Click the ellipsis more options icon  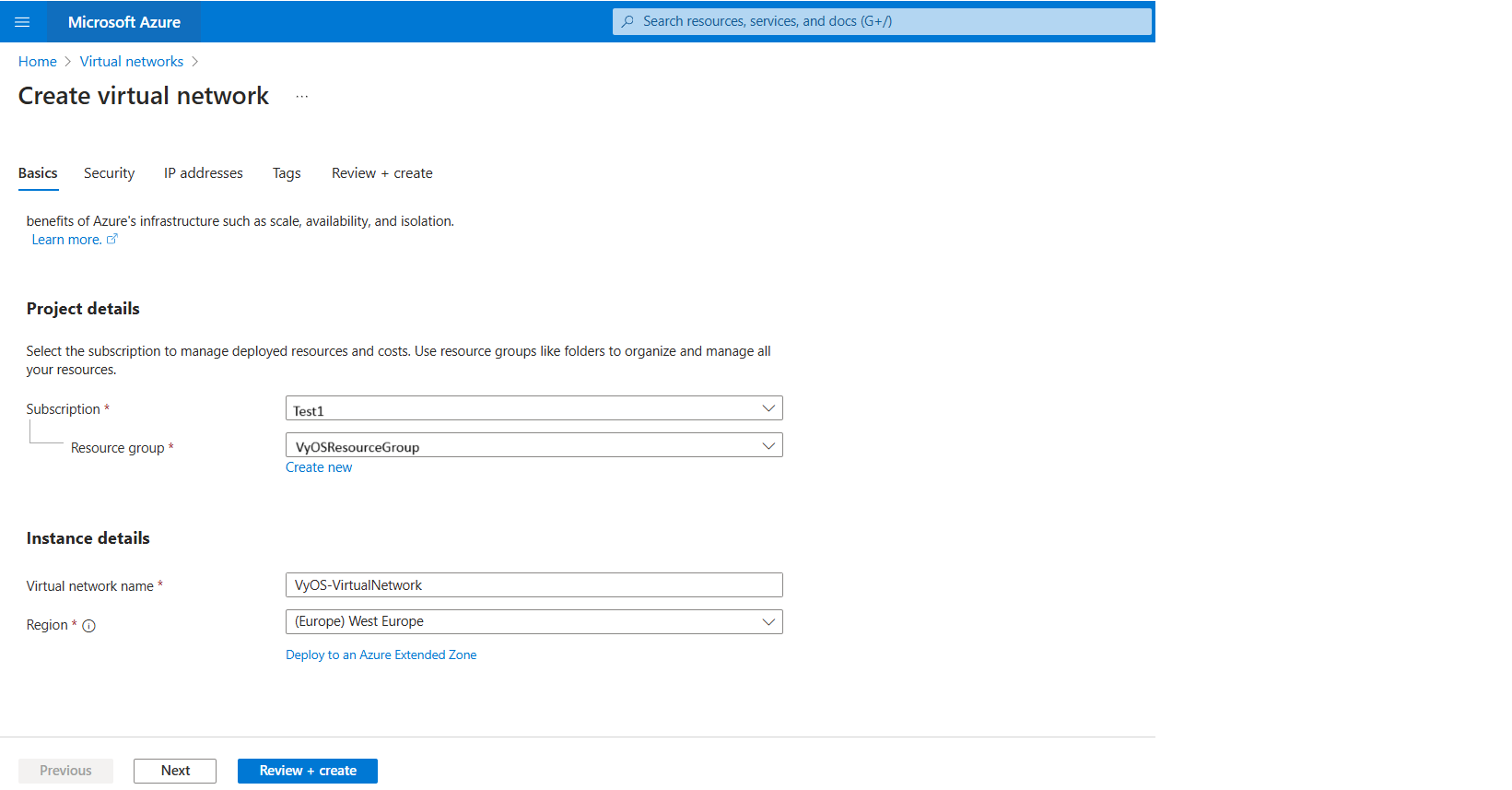tap(301, 97)
